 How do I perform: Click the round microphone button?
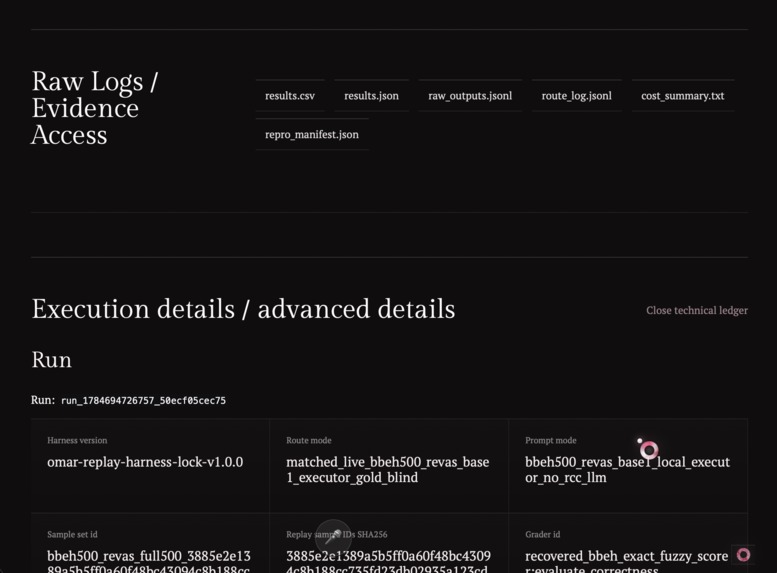(333, 536)
